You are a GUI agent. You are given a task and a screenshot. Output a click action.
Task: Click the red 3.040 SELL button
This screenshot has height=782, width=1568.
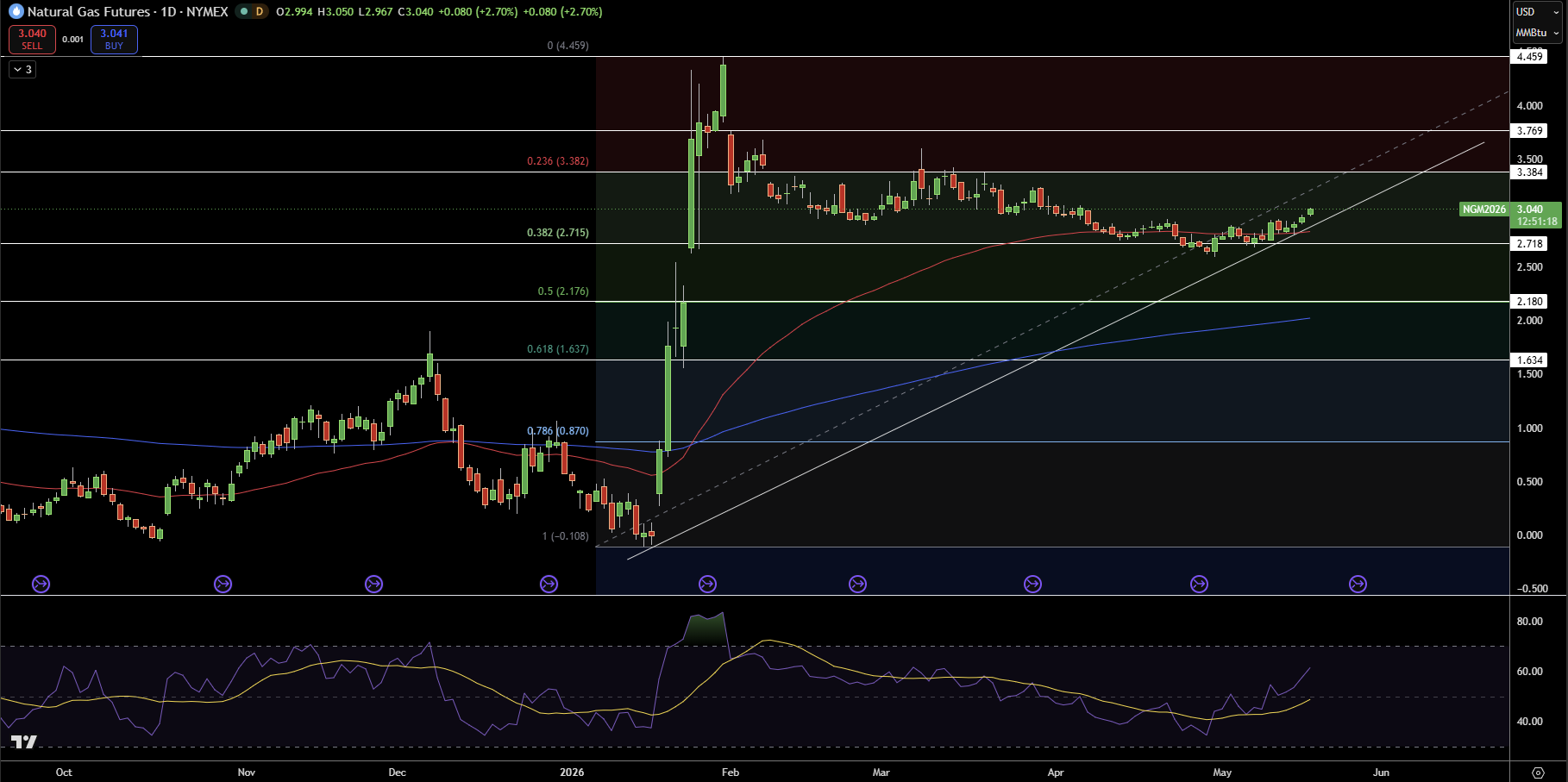tap(32, 40)
